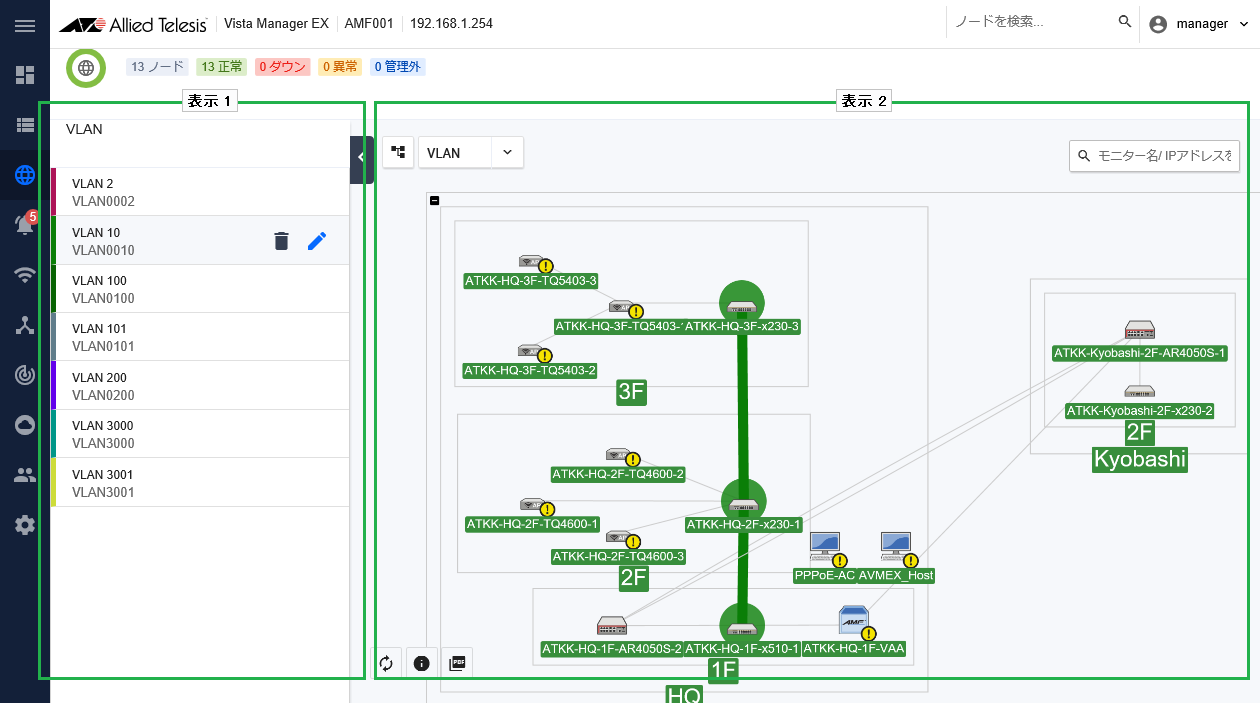Screen dimensions: 1260x703
Task: Open the cloud sidebar icon
Action: (25, 425)
